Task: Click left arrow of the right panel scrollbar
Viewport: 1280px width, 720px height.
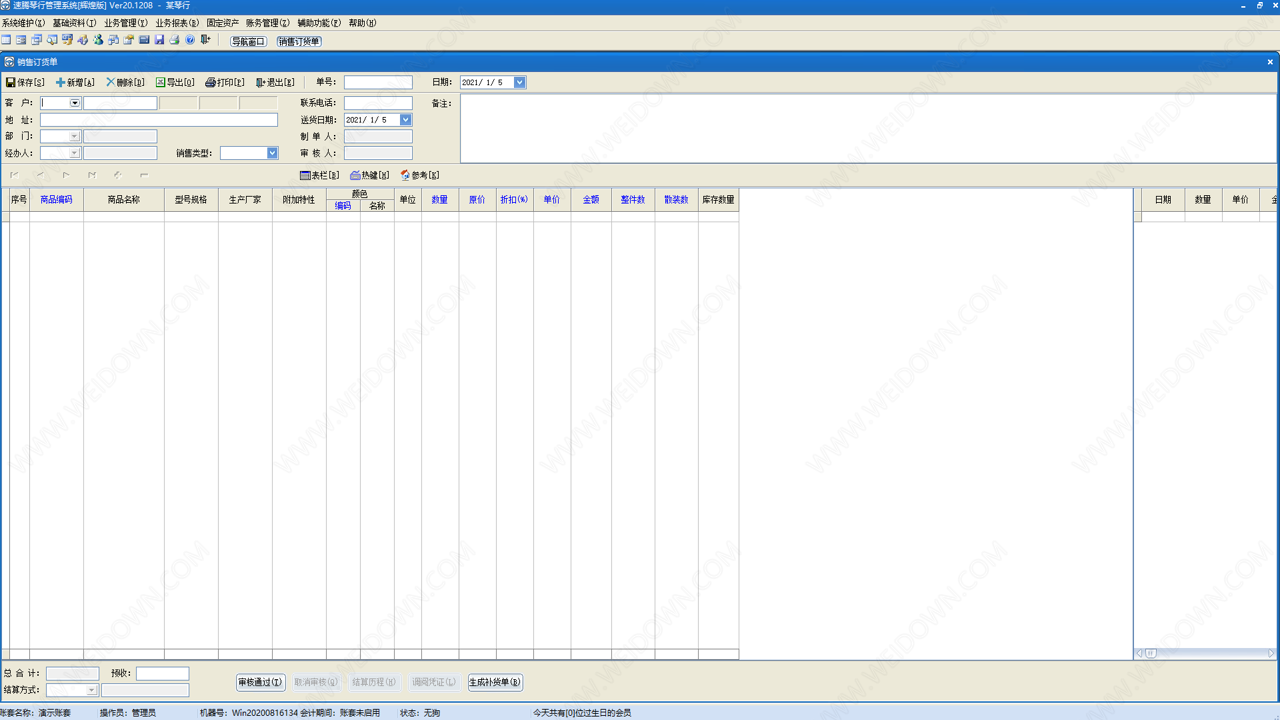Action: 1139,653
